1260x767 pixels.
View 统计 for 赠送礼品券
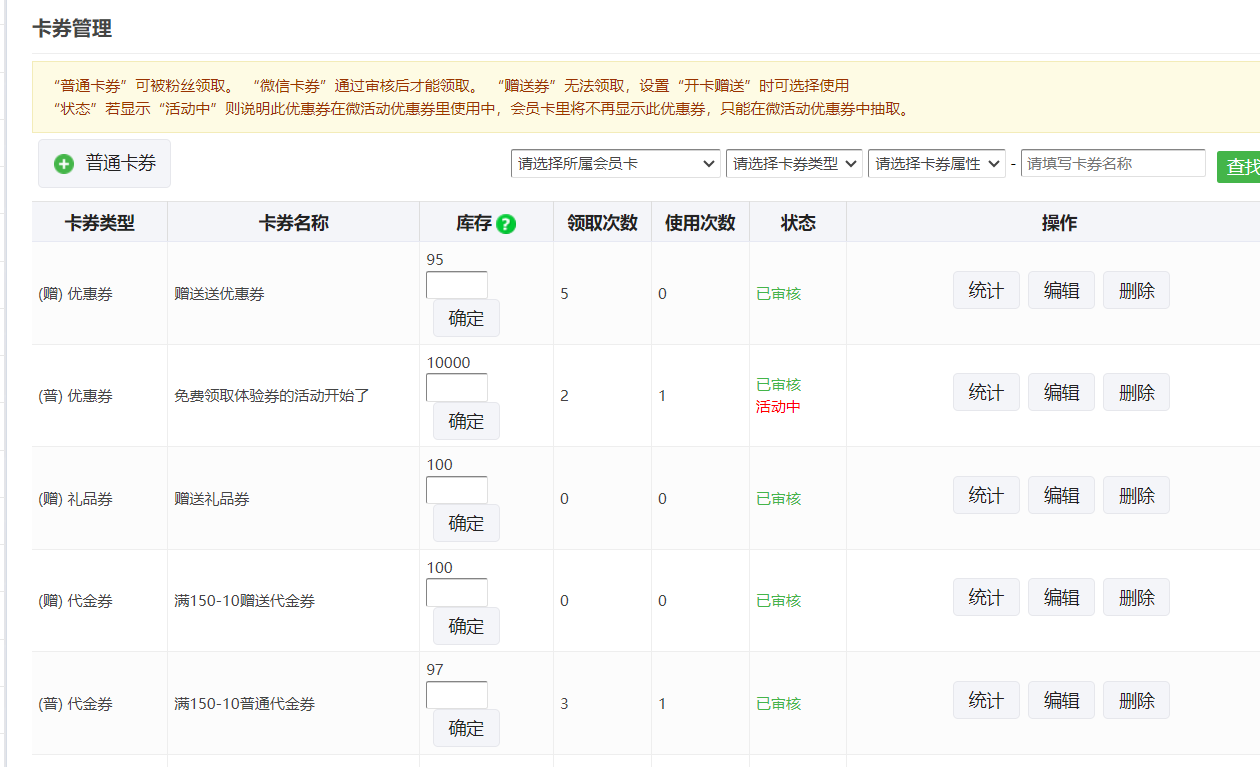click(x=986, y=495)
